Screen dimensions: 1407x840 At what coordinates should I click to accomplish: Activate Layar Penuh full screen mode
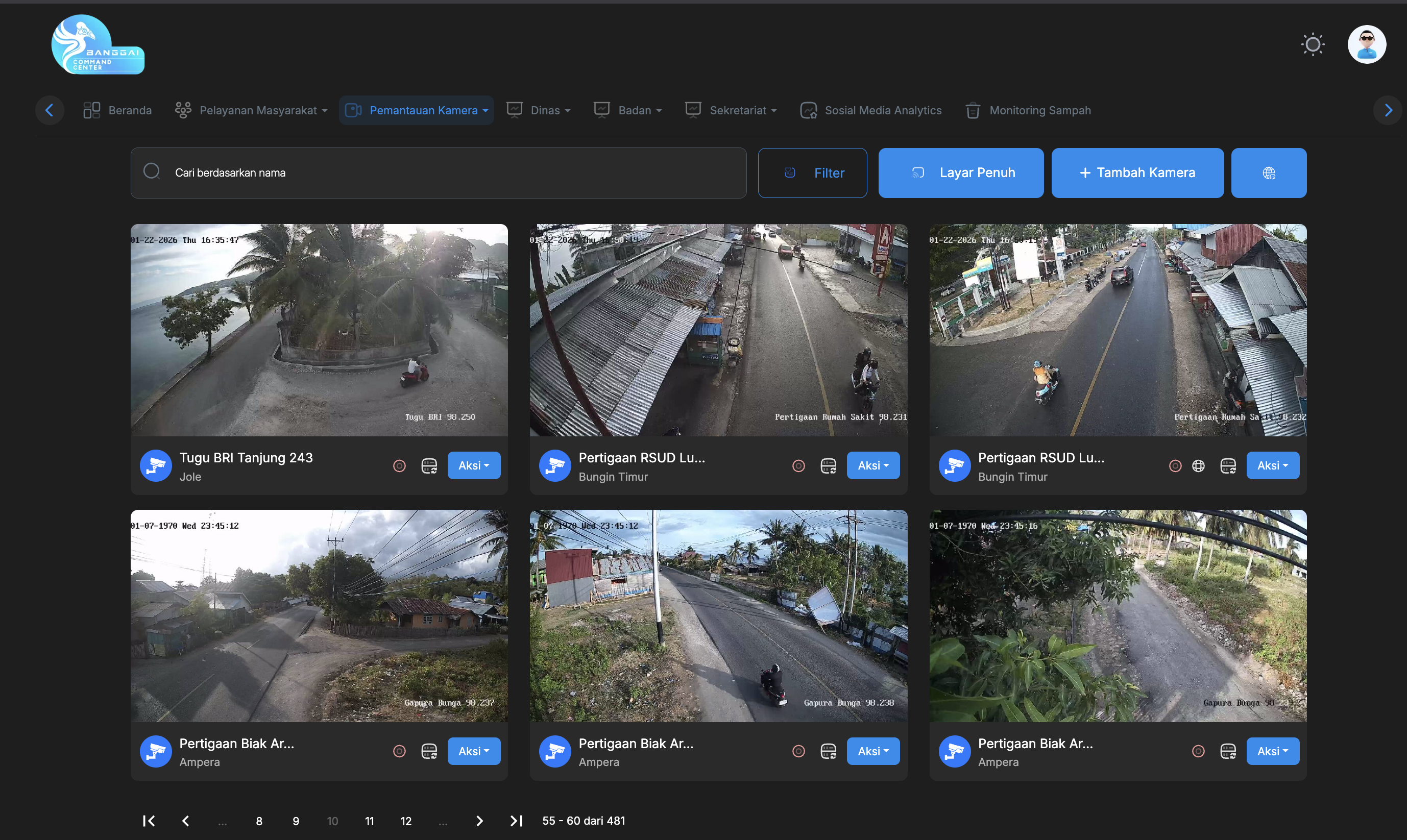(960, 172)
